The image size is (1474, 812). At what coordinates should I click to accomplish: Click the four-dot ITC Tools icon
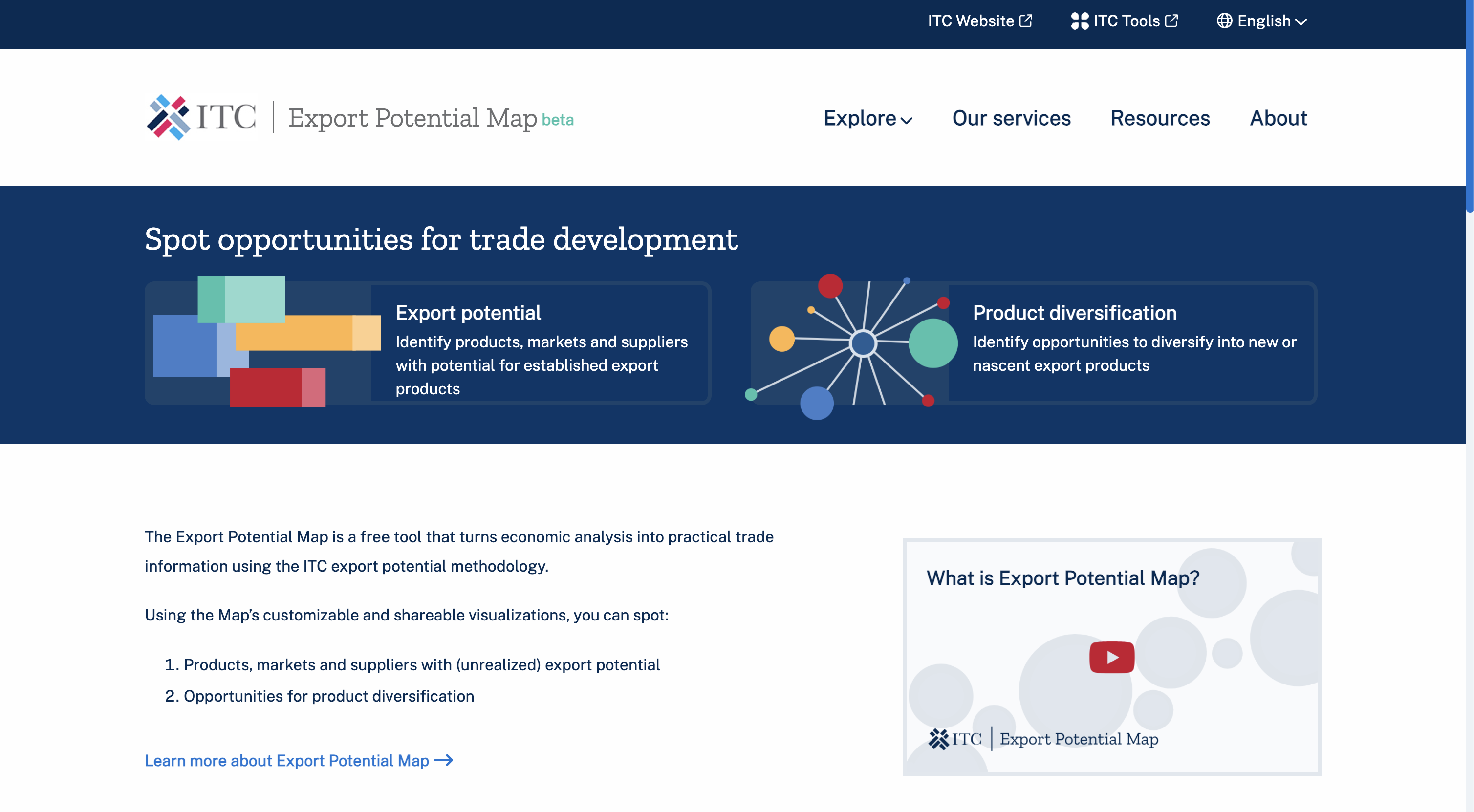click(1079, 21)
